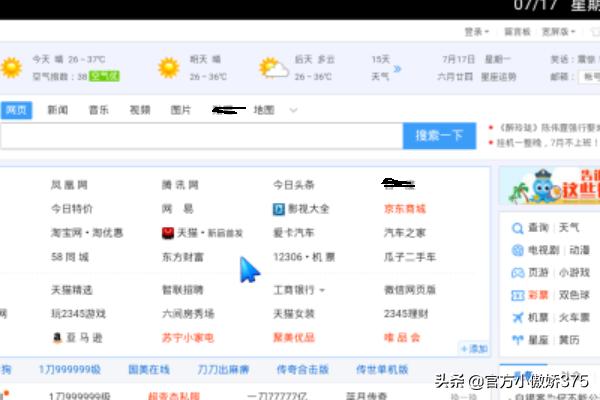Select the 新闻 search tab

click(58, 110)
